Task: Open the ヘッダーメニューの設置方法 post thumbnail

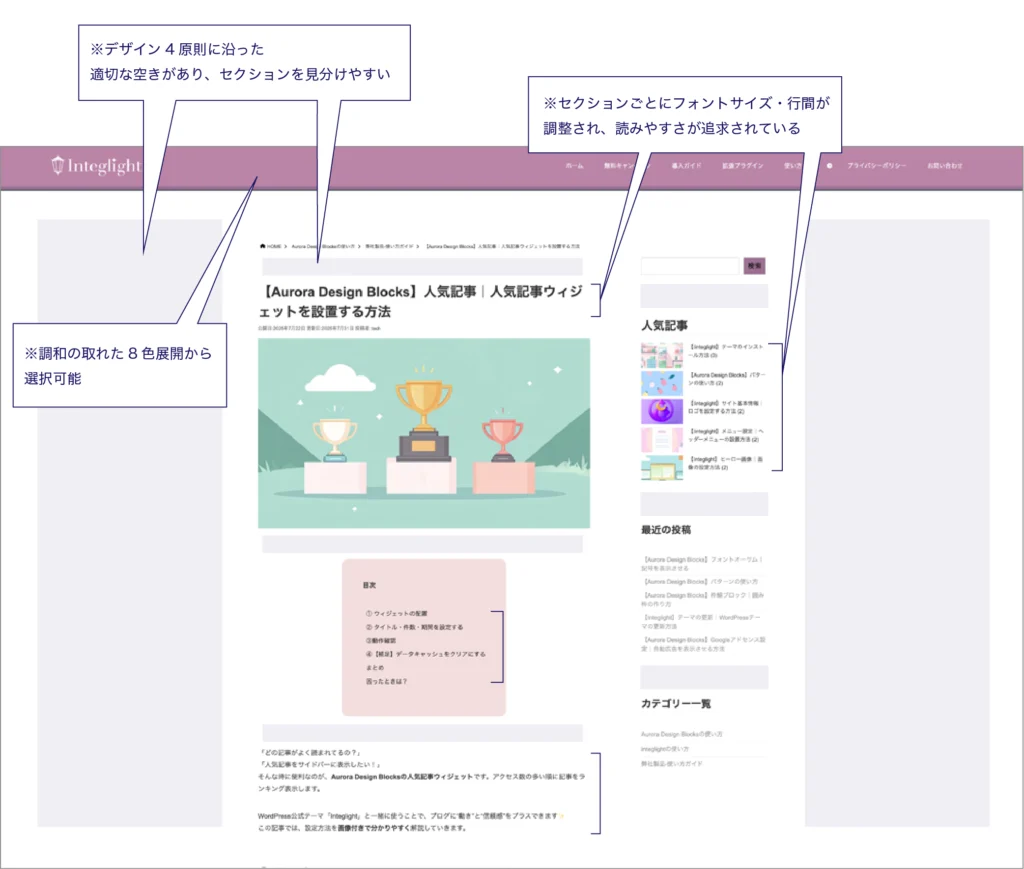Action: (x=661, y=439)
